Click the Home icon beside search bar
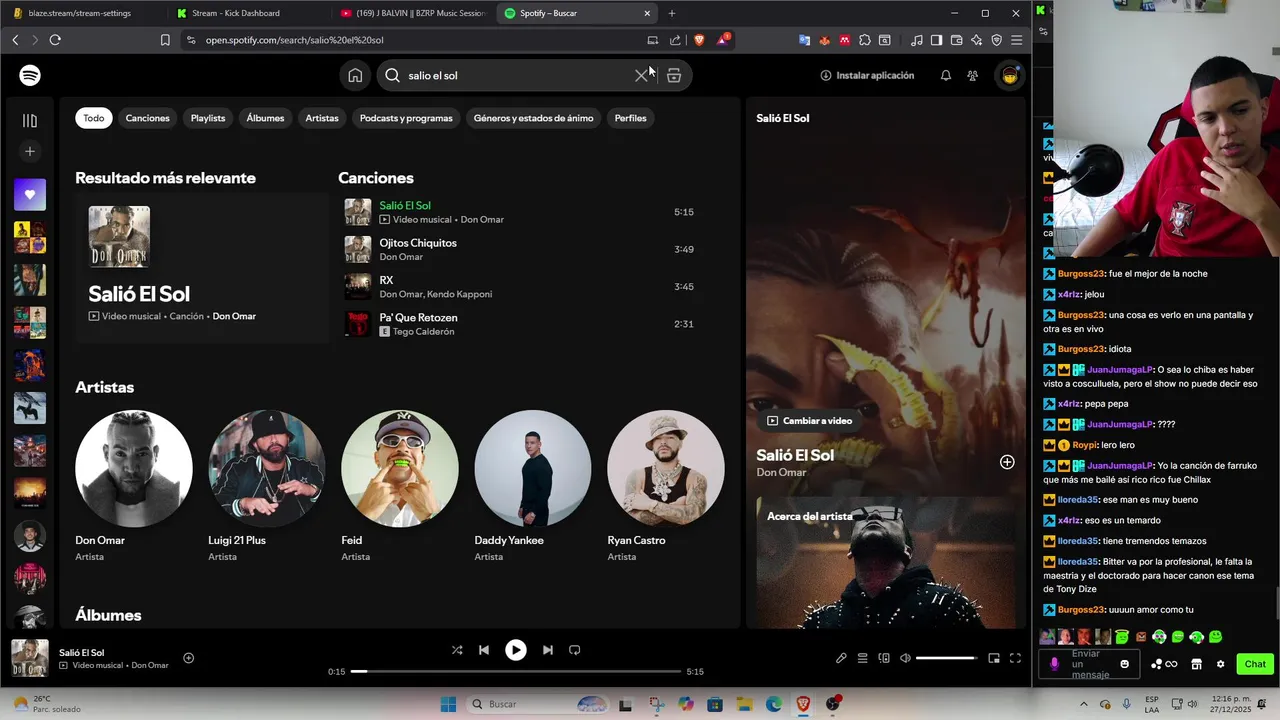This screenshot has height=720, width=1280. tap(355, 75)
